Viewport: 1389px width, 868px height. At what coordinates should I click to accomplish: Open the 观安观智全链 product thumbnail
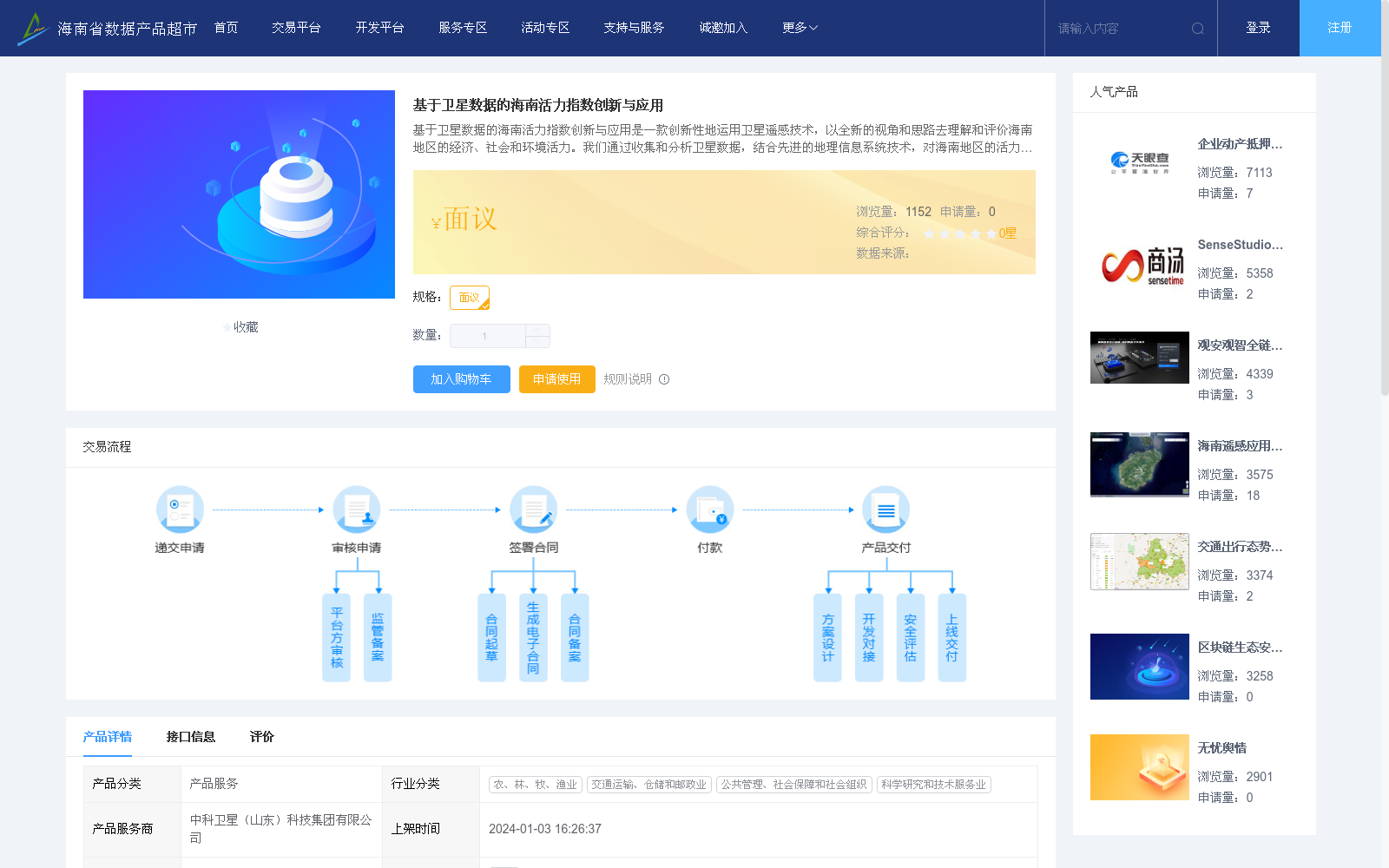tap(1140, 358)
